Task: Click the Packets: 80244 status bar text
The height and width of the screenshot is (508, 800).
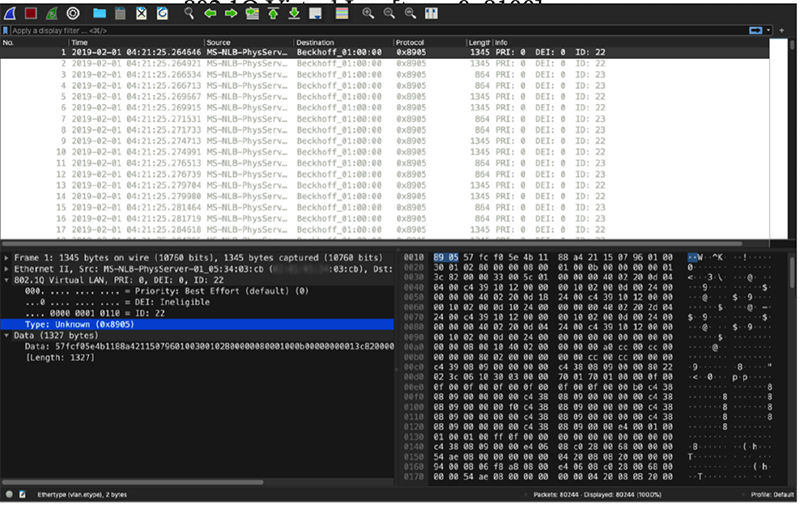Action: click(599, 496)
